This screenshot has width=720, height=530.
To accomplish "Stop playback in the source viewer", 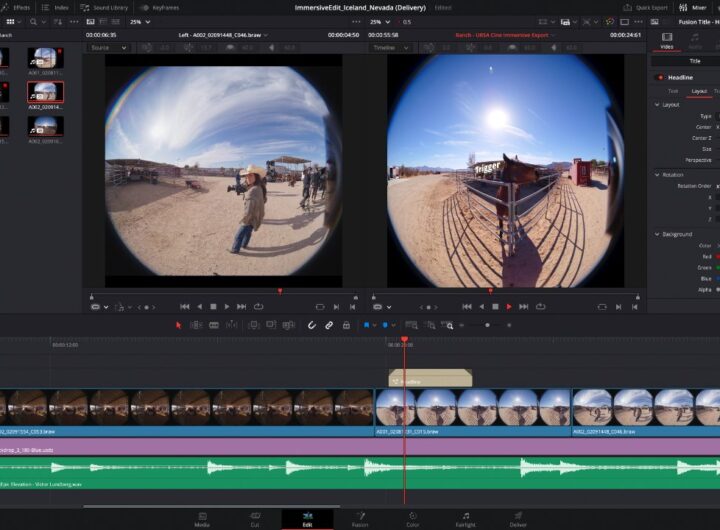I will coord(213,306).
